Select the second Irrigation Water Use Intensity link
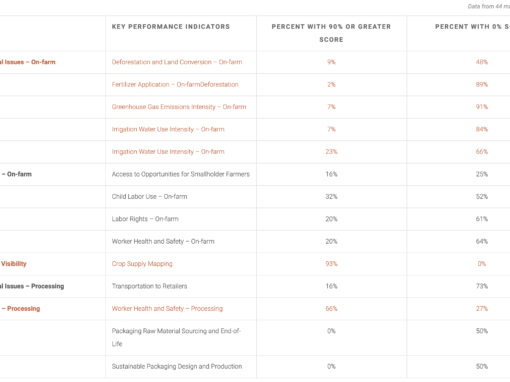 168,152
